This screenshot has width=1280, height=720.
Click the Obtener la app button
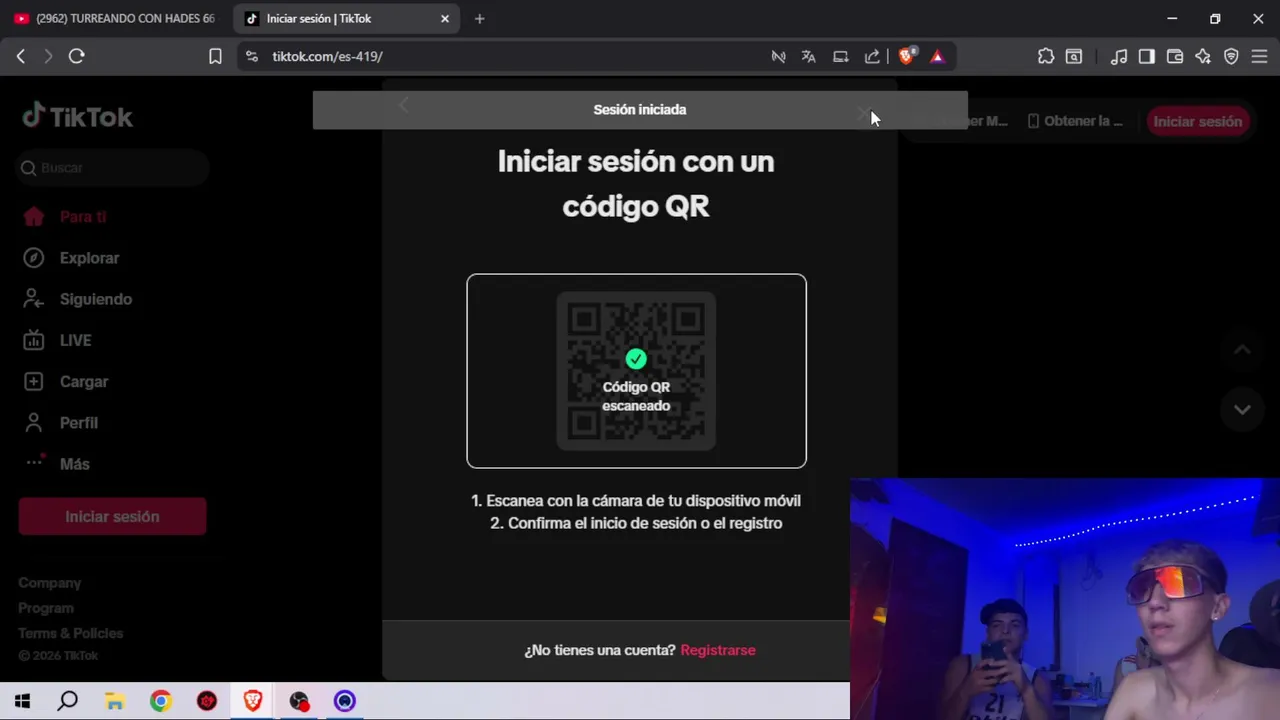coord(1076,121)
